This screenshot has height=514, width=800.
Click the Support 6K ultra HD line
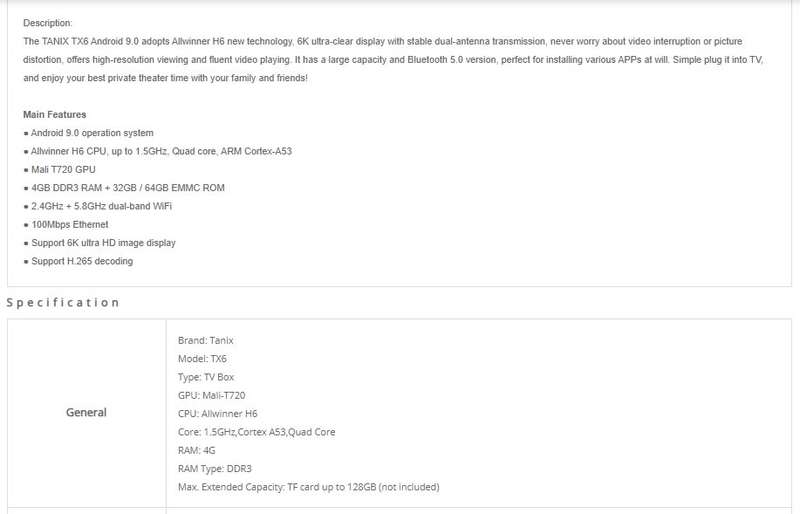(x=99, y=243)
